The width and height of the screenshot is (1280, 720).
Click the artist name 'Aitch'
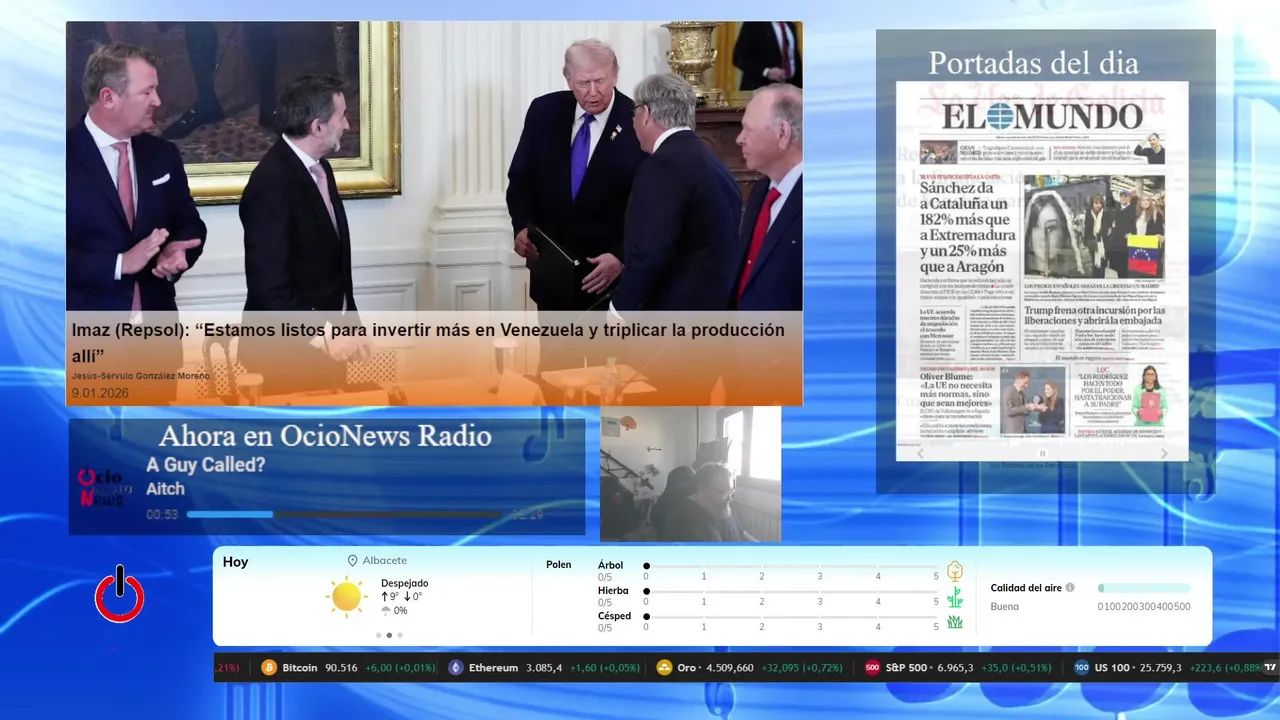(166, 489)
